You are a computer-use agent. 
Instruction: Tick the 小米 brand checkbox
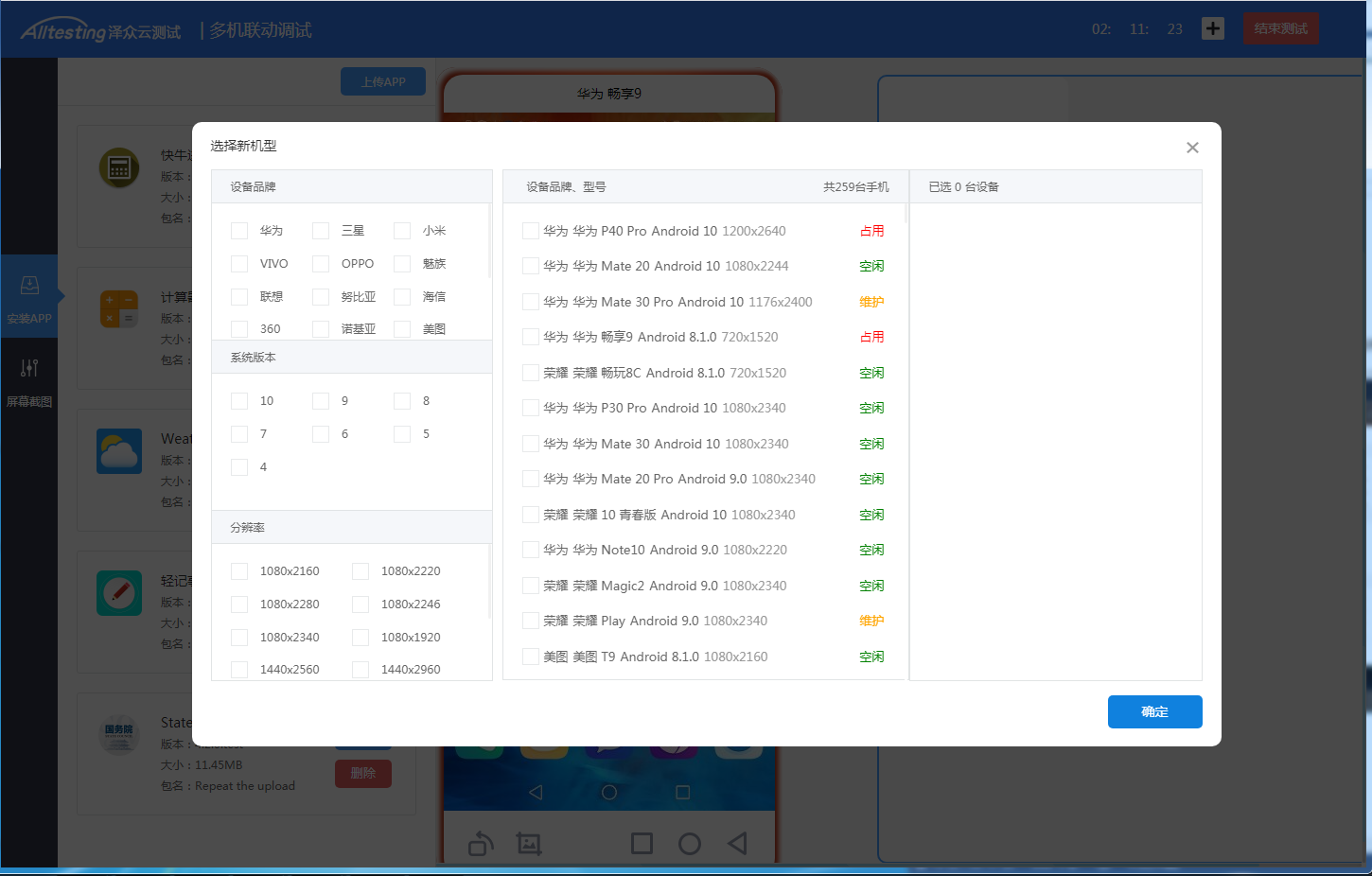point(402,231)
